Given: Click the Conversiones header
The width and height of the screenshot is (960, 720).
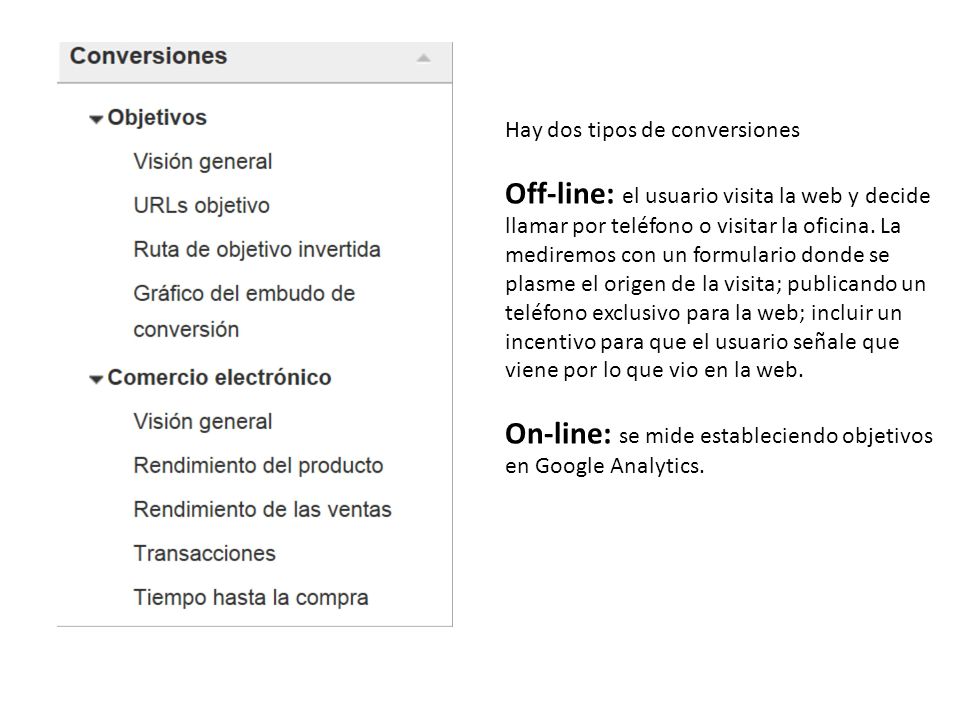Looking at the screenshot, I should (148, 56).
